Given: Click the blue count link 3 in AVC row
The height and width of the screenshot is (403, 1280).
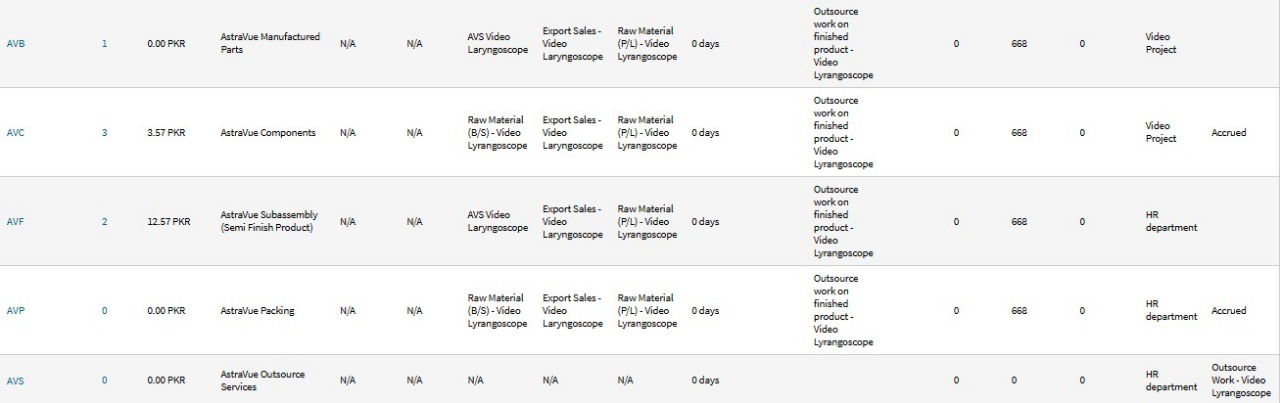Looking at the screenshot, I should 104,133.
